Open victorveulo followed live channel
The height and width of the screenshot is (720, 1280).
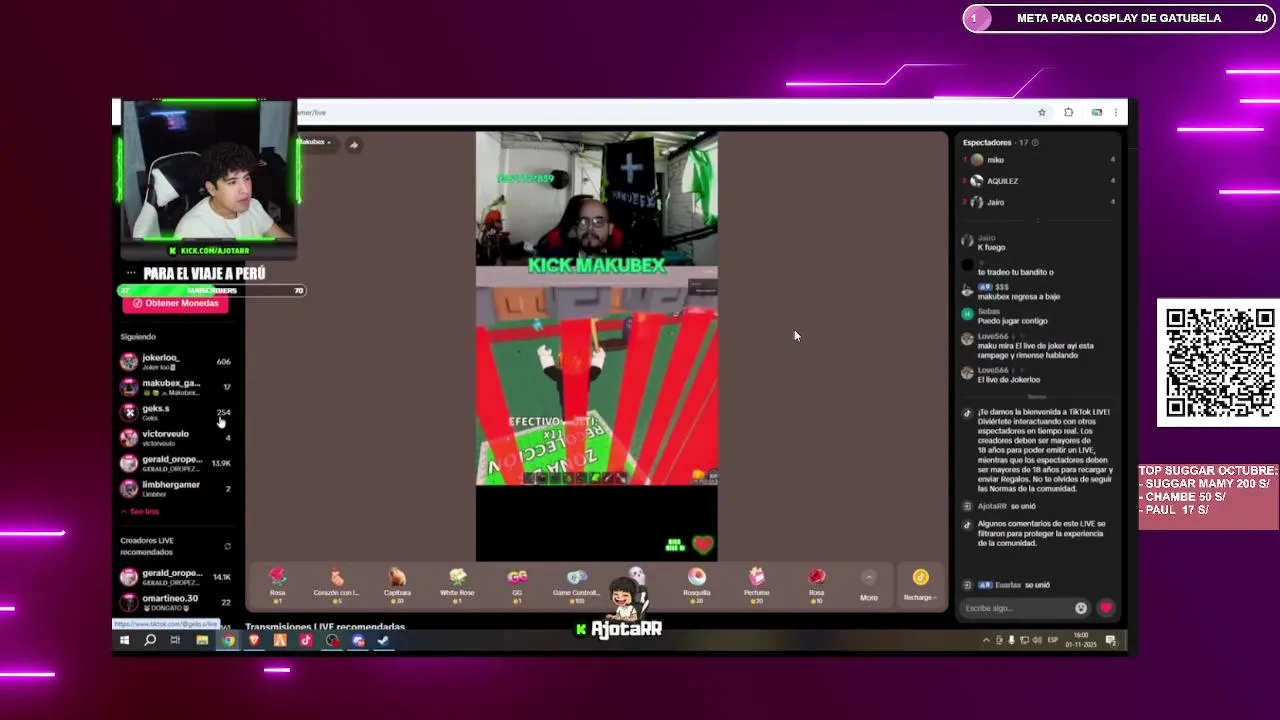[x=176, y=437]
